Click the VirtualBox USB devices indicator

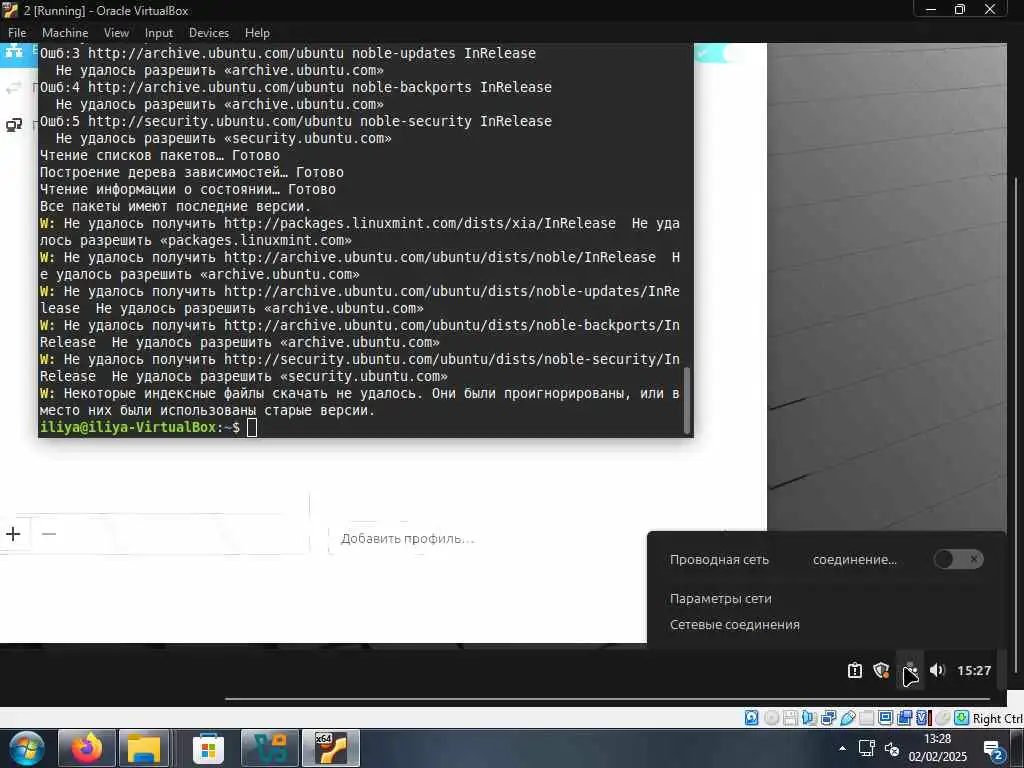point(848,718)
